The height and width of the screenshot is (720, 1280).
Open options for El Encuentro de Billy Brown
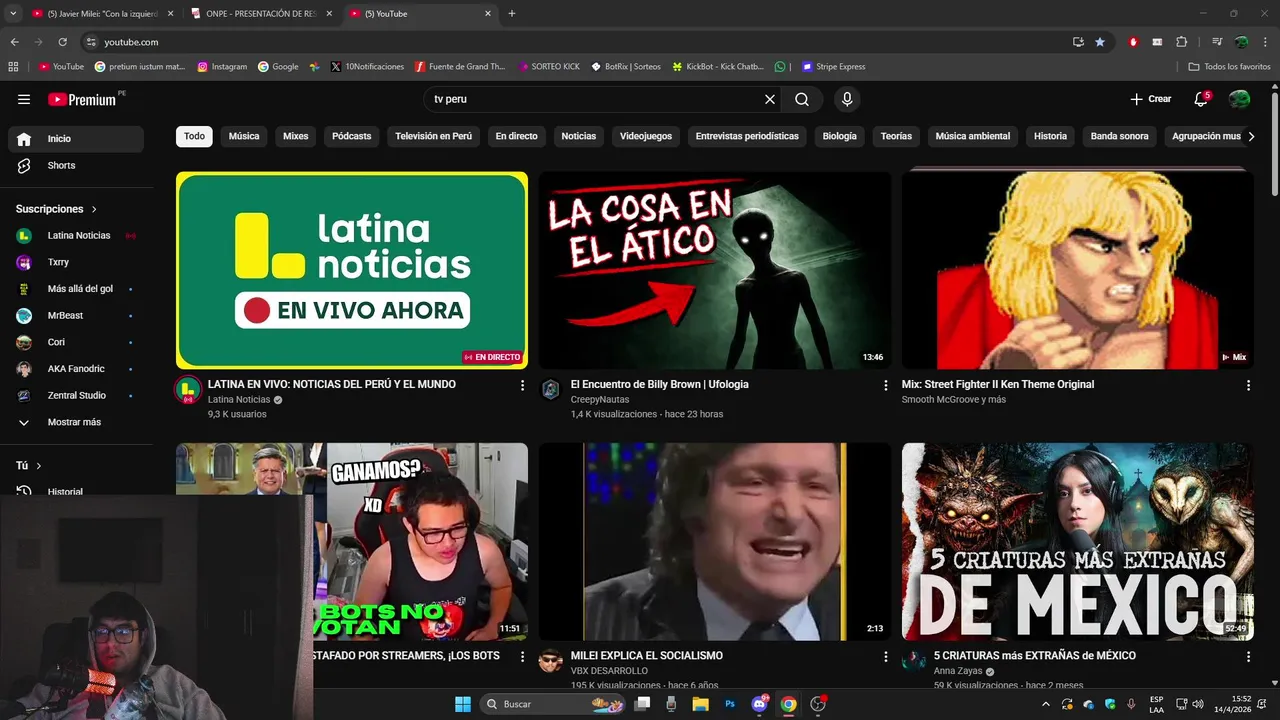click(885, 385)
